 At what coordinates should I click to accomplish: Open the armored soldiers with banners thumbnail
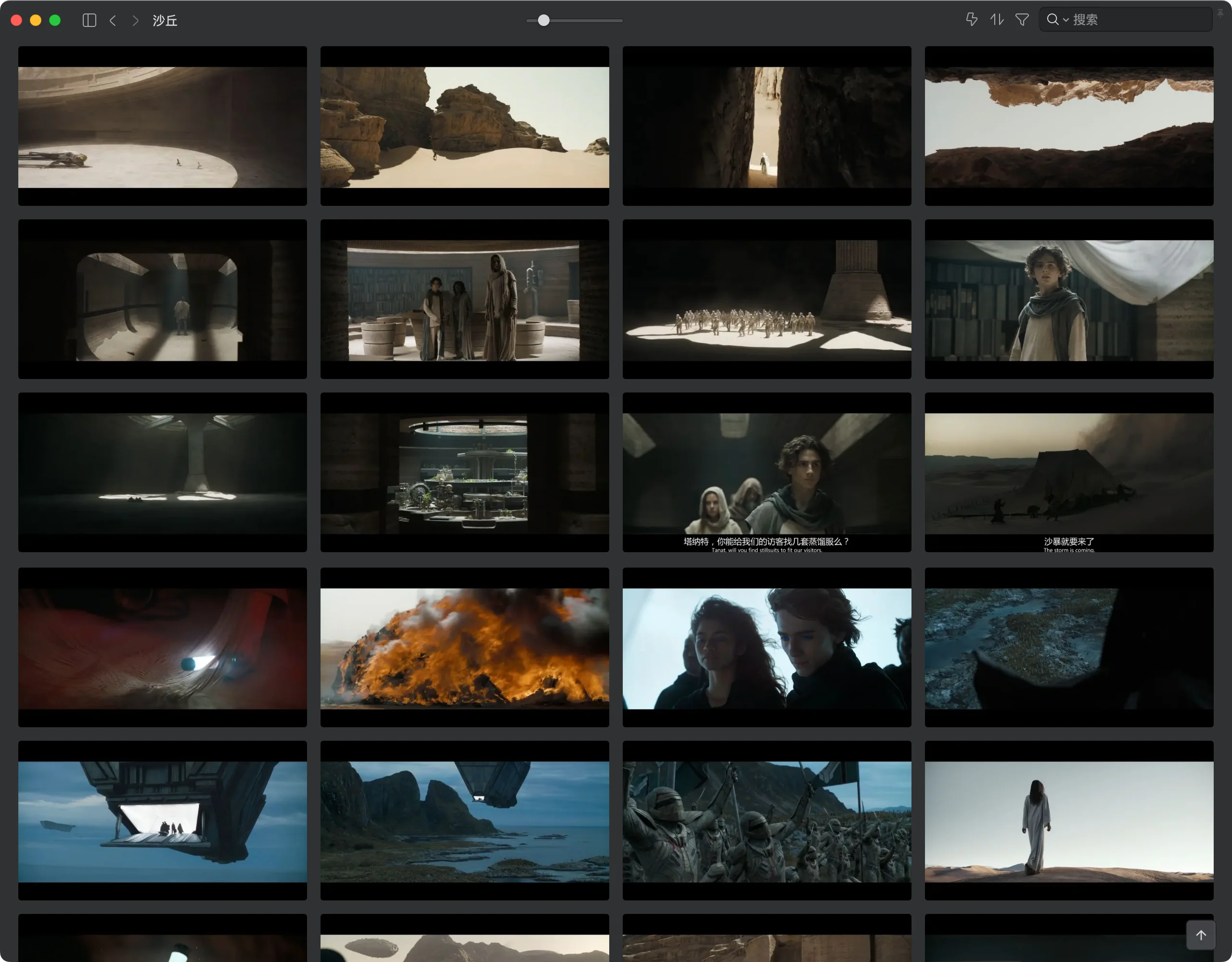point(767,821)
